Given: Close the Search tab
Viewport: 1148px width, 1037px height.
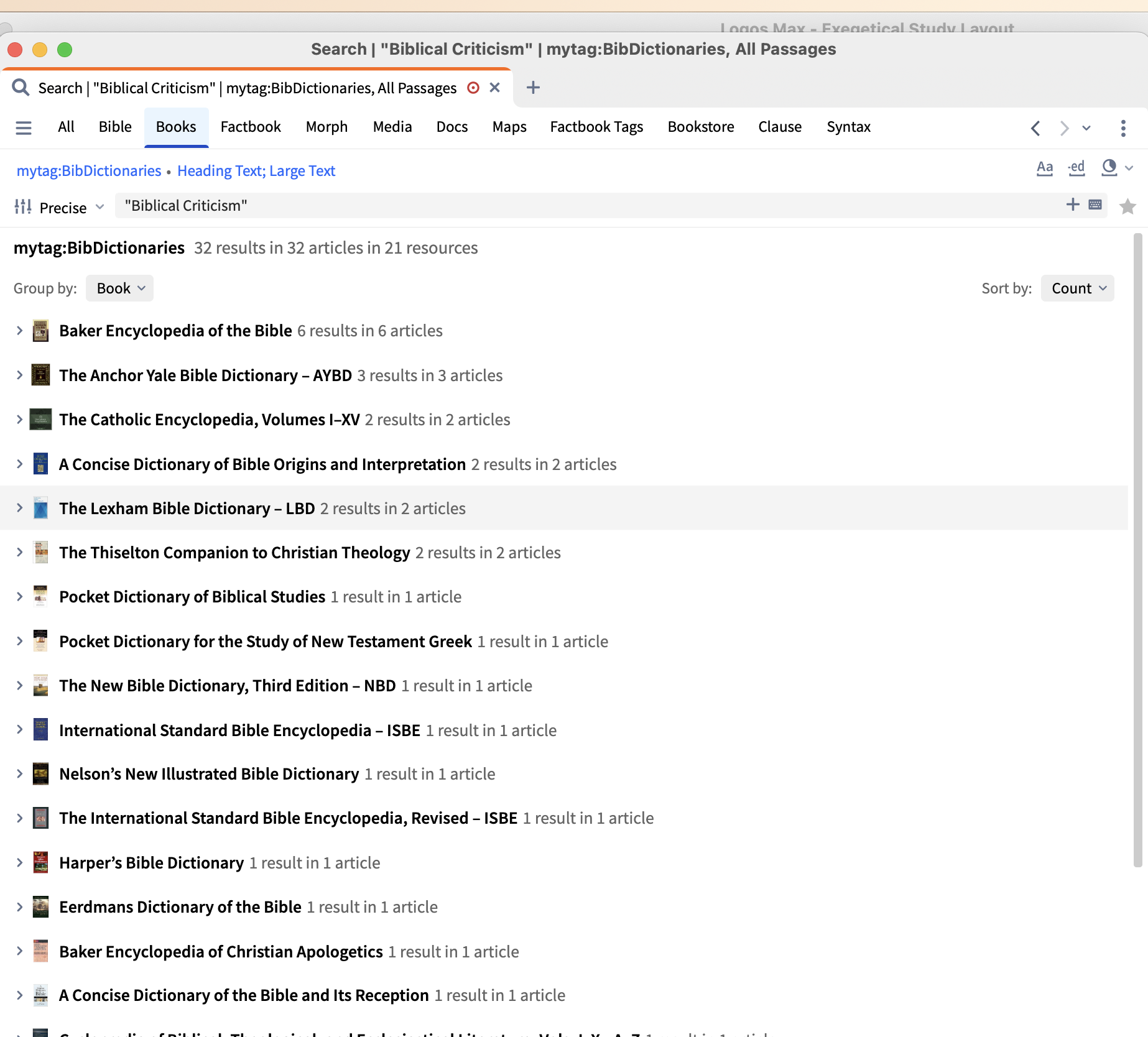Looking at the screenshot, I should click(495, 88).
